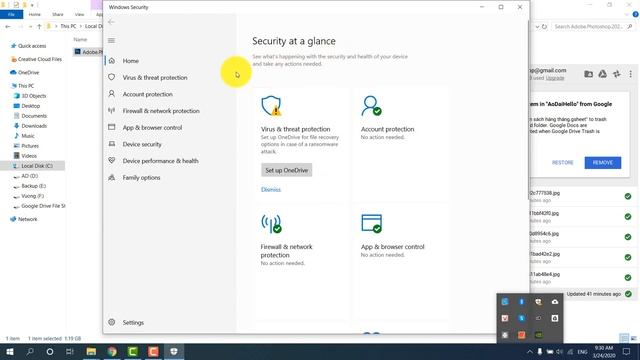This screenshot has width=640, height=360.
Task: Open the notification center icon
Action: coord(627,352)
